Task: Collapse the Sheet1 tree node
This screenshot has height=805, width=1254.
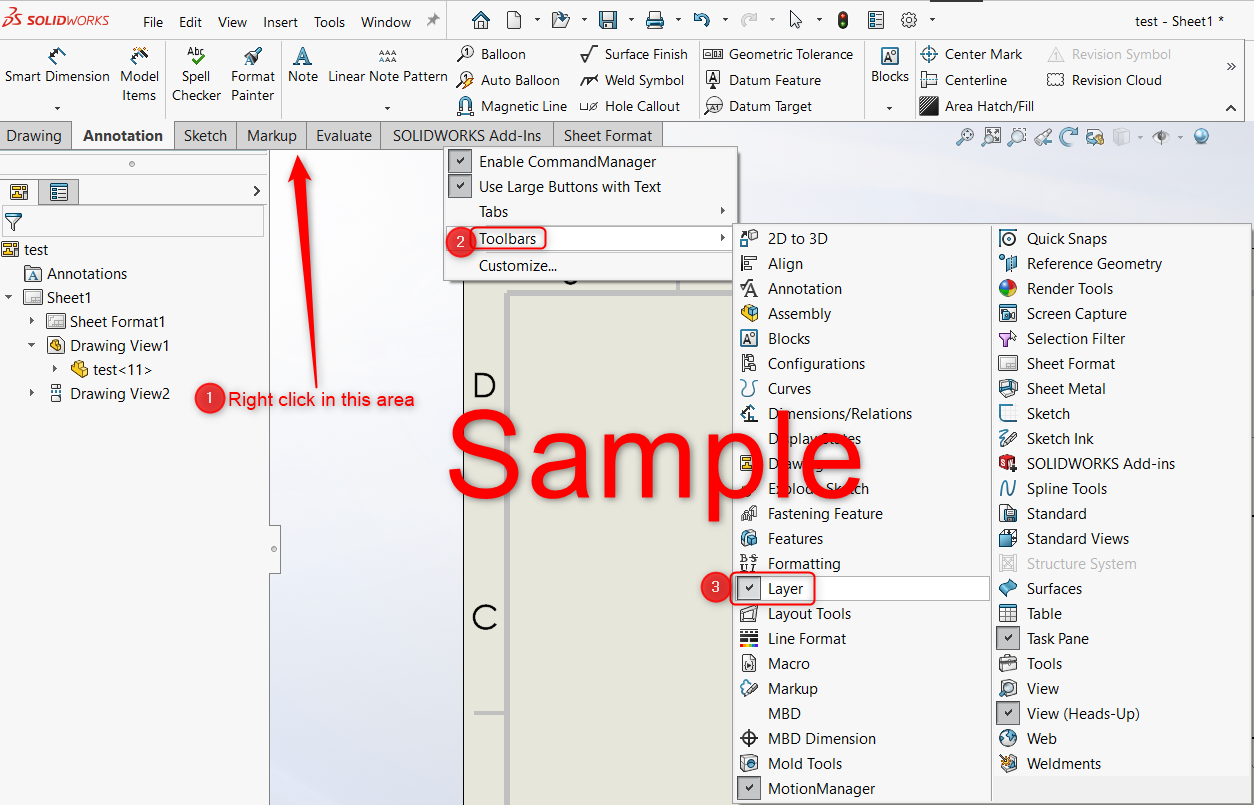Action: coord(9,297)
